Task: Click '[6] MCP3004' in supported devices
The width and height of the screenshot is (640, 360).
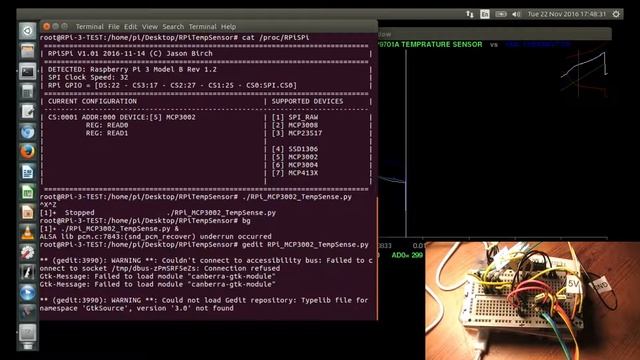Action: click(x=295, y=165)
